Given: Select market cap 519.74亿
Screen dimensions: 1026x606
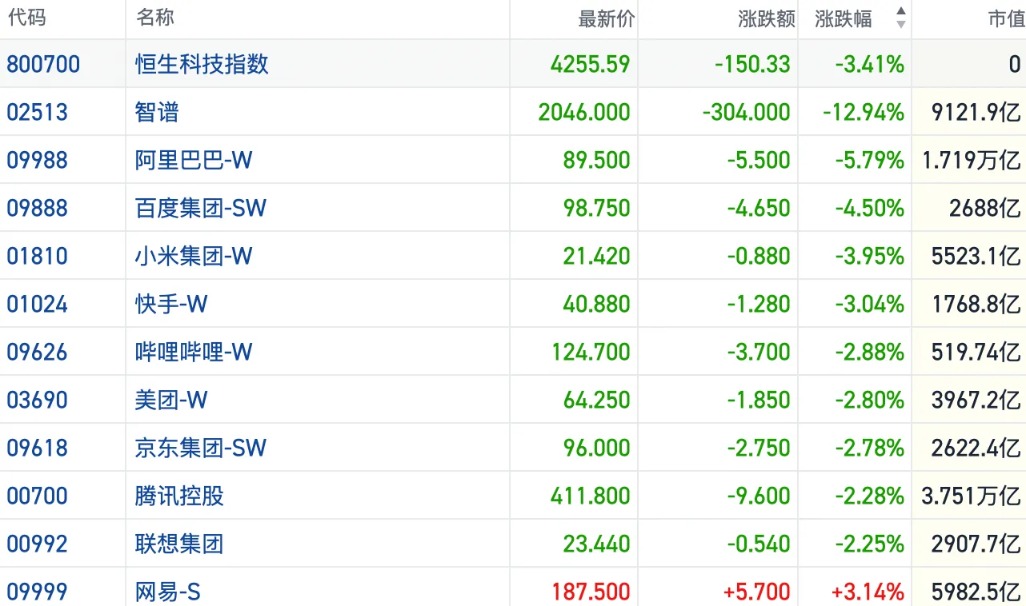Looking at the screenshot, I should [x=976, y=352].
